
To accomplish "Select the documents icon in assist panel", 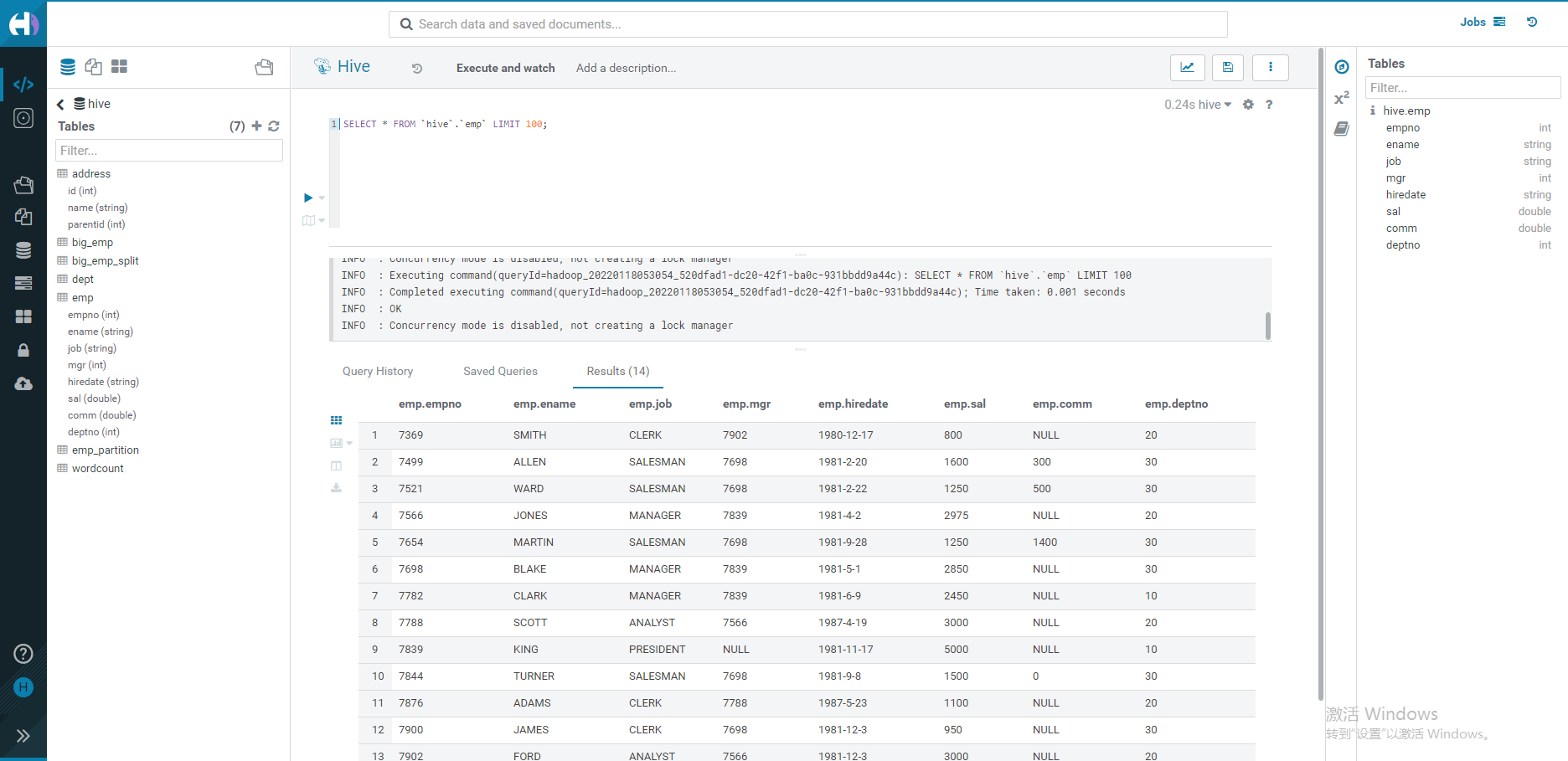I will (x=94, y=67).
